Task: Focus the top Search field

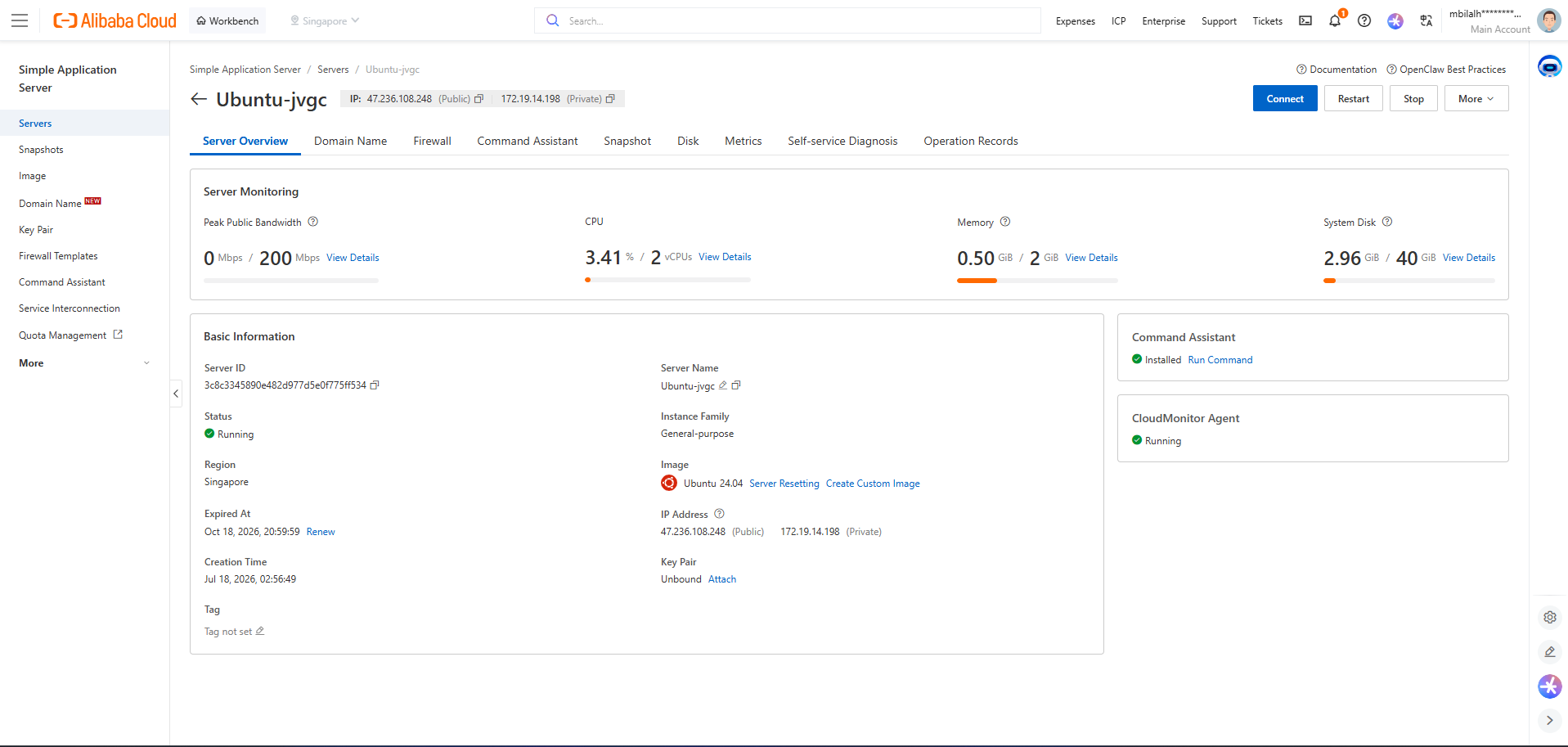Action: pyautogui.click(x=788, y=20)
